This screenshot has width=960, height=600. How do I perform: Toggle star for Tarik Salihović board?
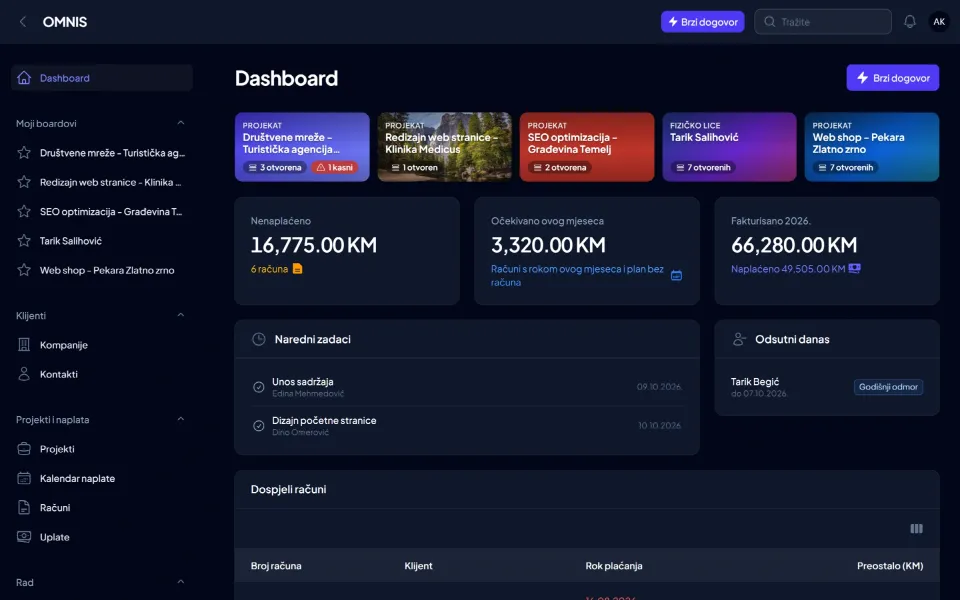point(24,241)
